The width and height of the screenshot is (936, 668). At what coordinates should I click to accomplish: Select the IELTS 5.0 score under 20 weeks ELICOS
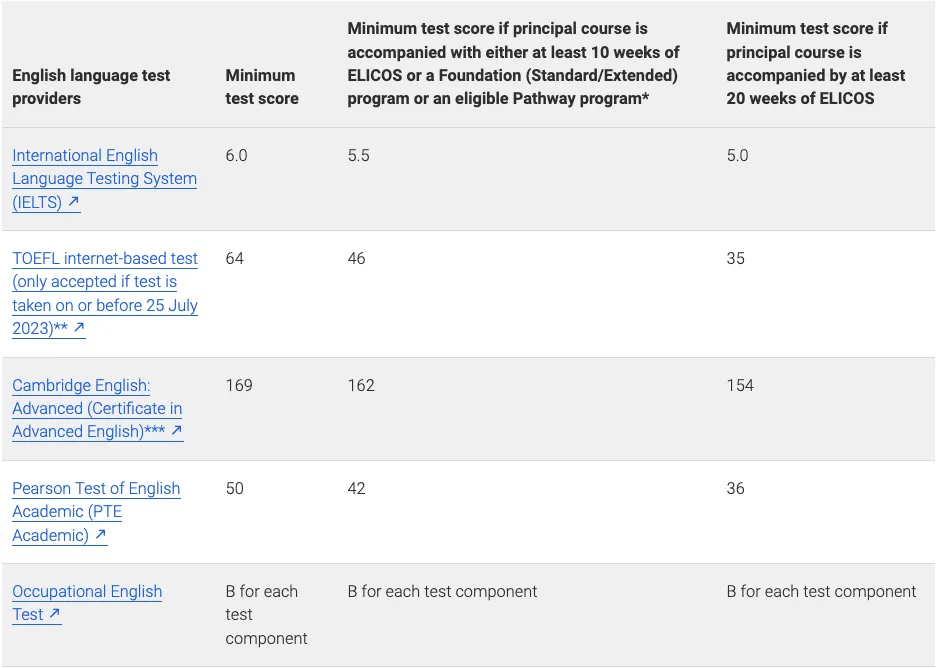(737, 156)
